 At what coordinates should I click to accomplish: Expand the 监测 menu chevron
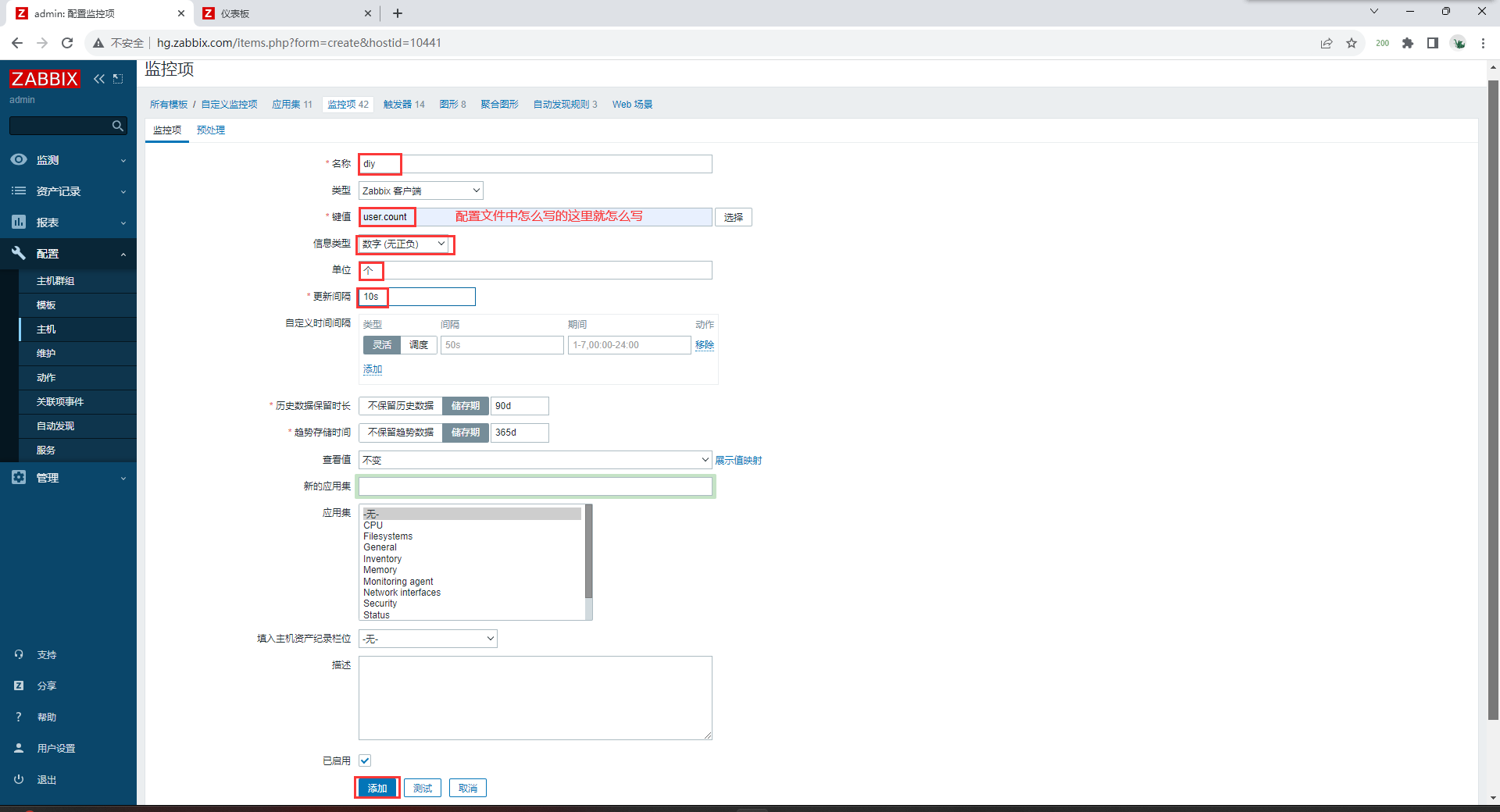[x=123, y=161]
